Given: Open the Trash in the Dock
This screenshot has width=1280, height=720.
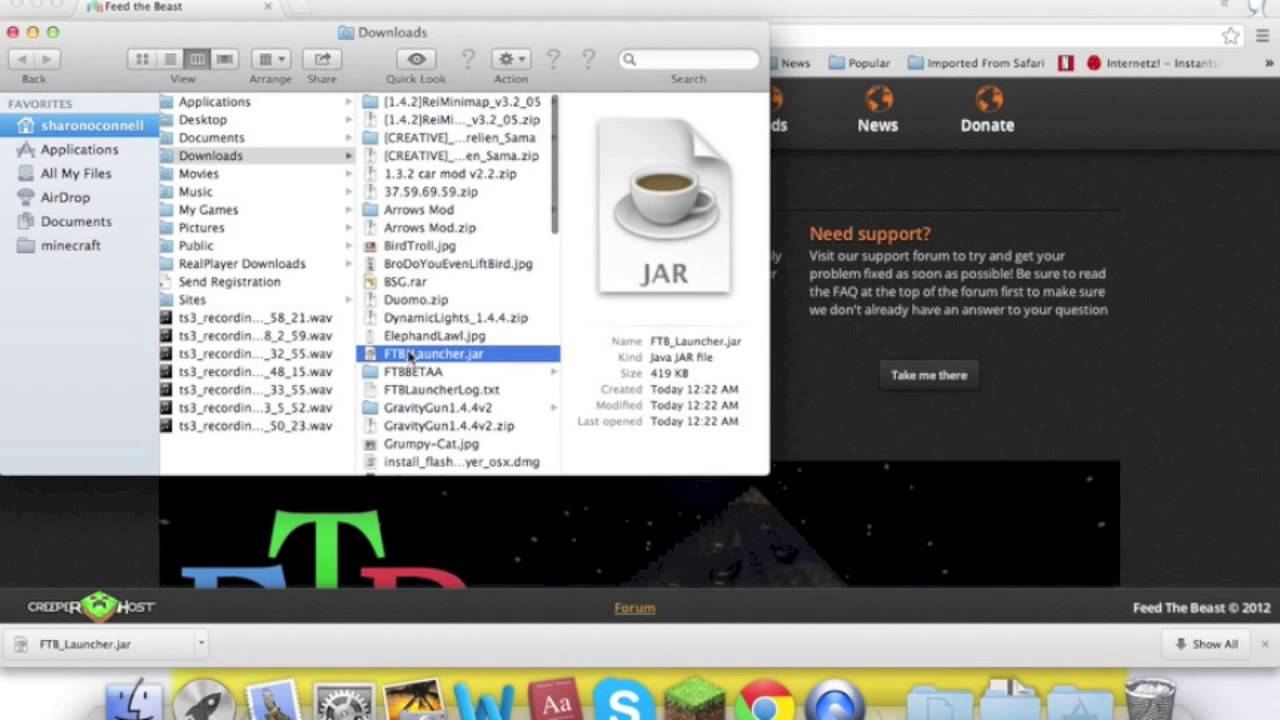Looking at the screenshot, I should click(x=1150, y=701).
